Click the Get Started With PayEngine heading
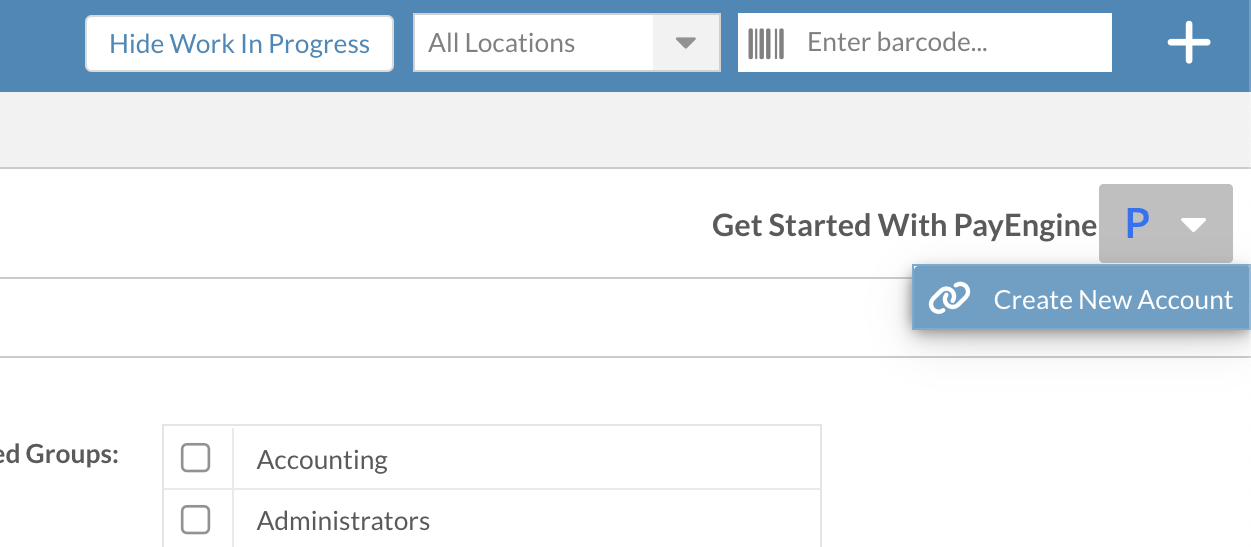The width and height of the screenshot is (1251, 547). pyautogui.click(x=904, y=225)
